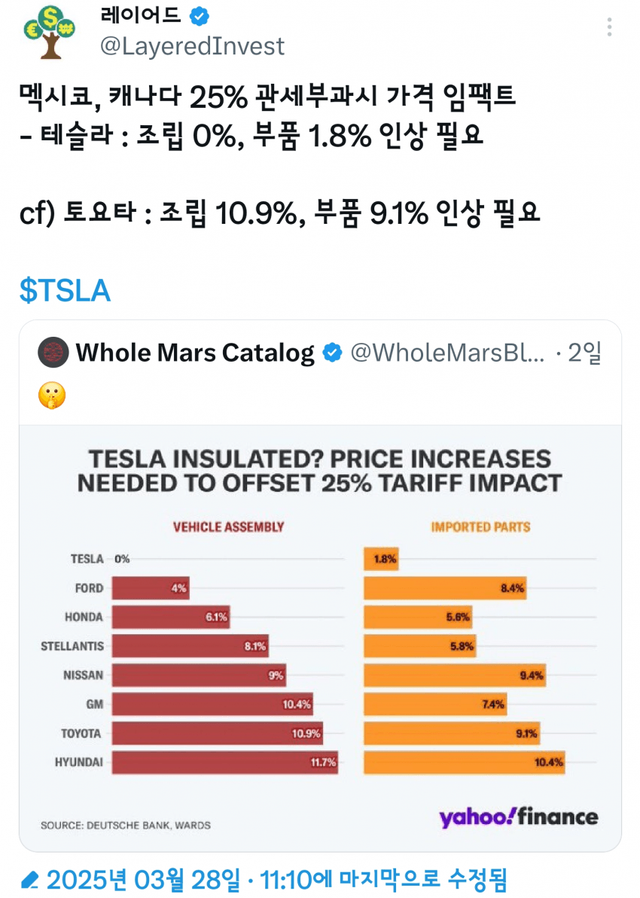Viewport: 640px width, 898px height.
Task: Open the @LayeredInvest handle
Action: (192, 46)
